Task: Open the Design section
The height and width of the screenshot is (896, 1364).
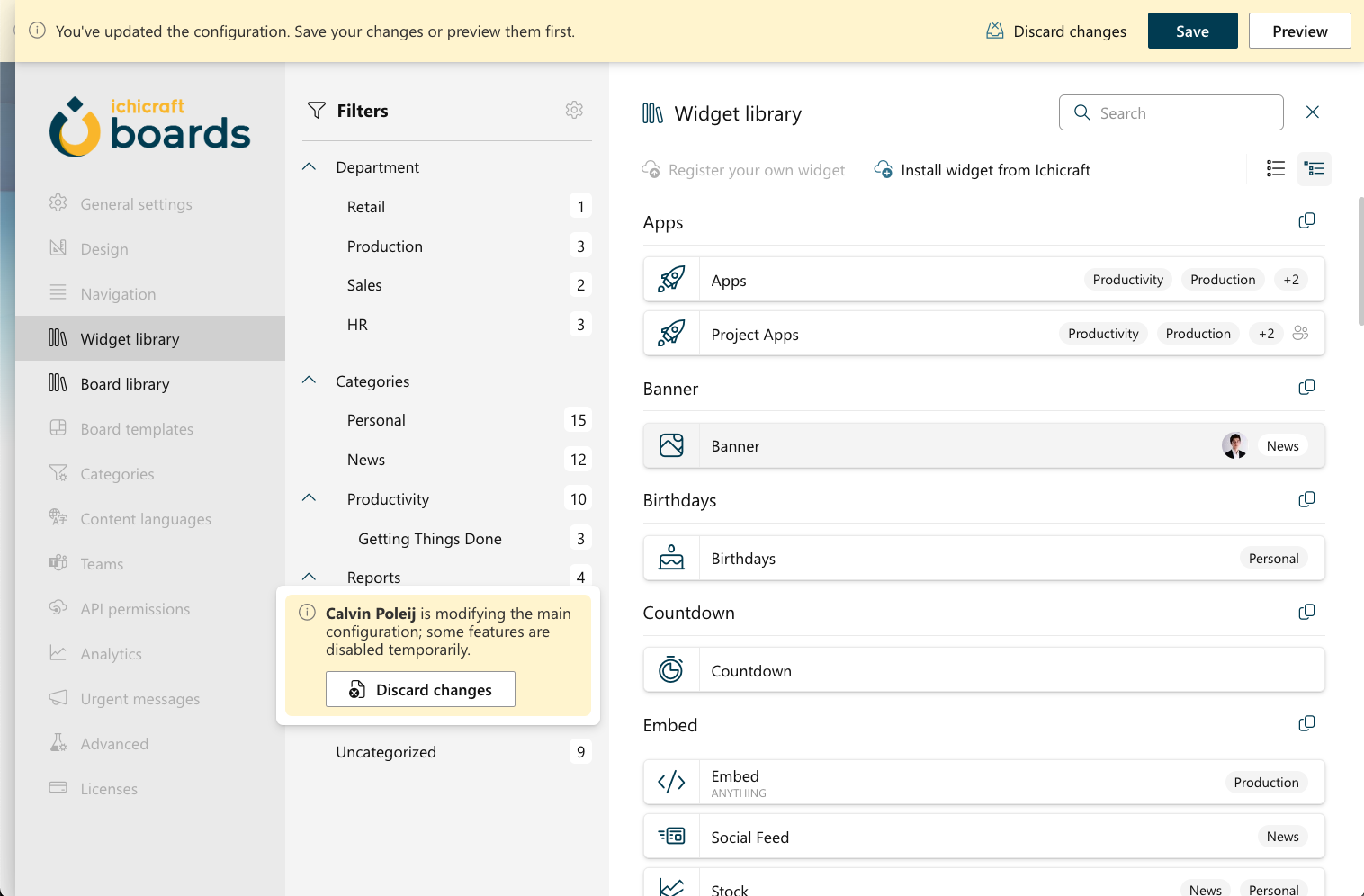Action: tap(150, 248)
